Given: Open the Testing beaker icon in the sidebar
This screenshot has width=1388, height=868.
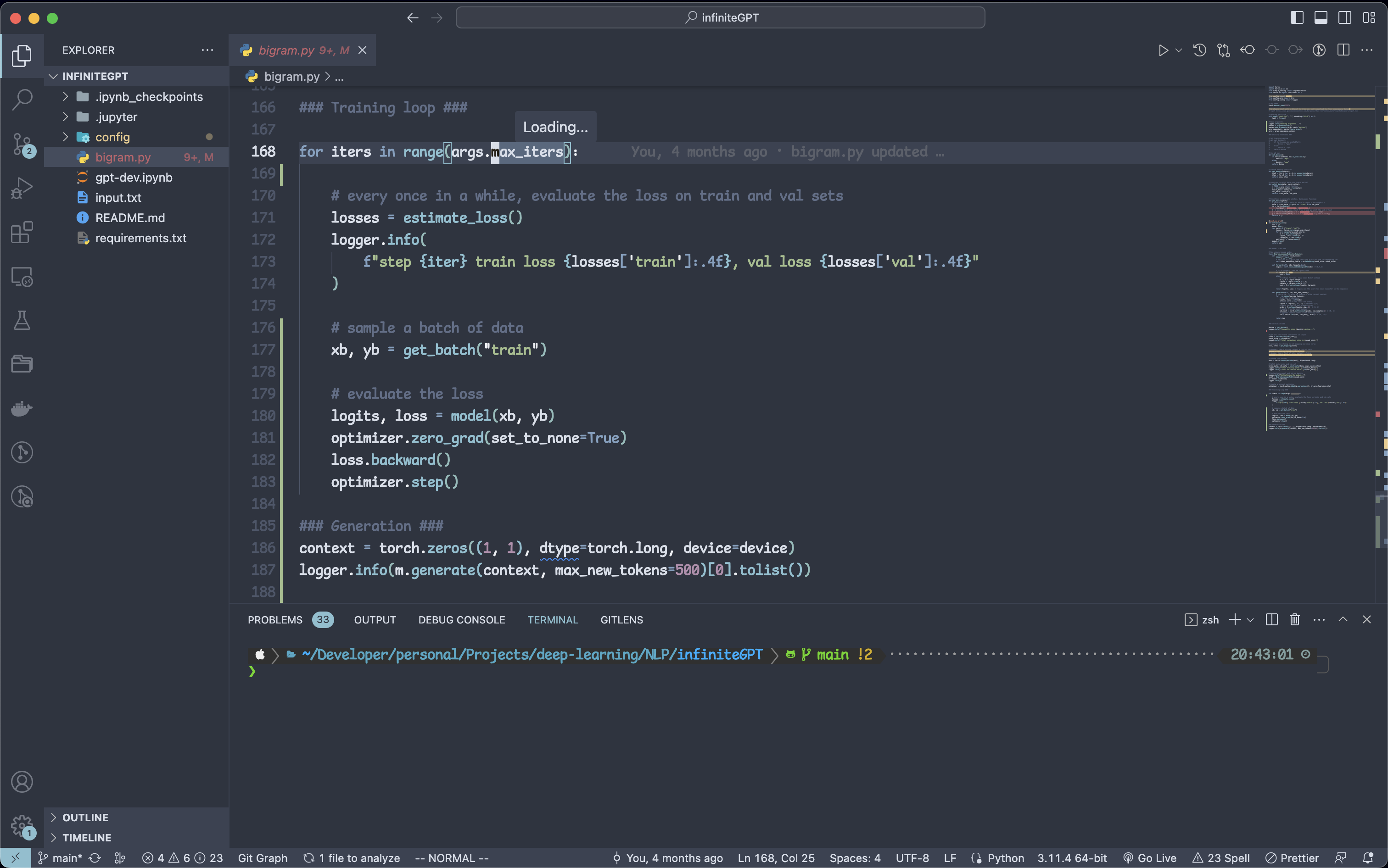Looking at the screenshot, I should click(22, 320).
